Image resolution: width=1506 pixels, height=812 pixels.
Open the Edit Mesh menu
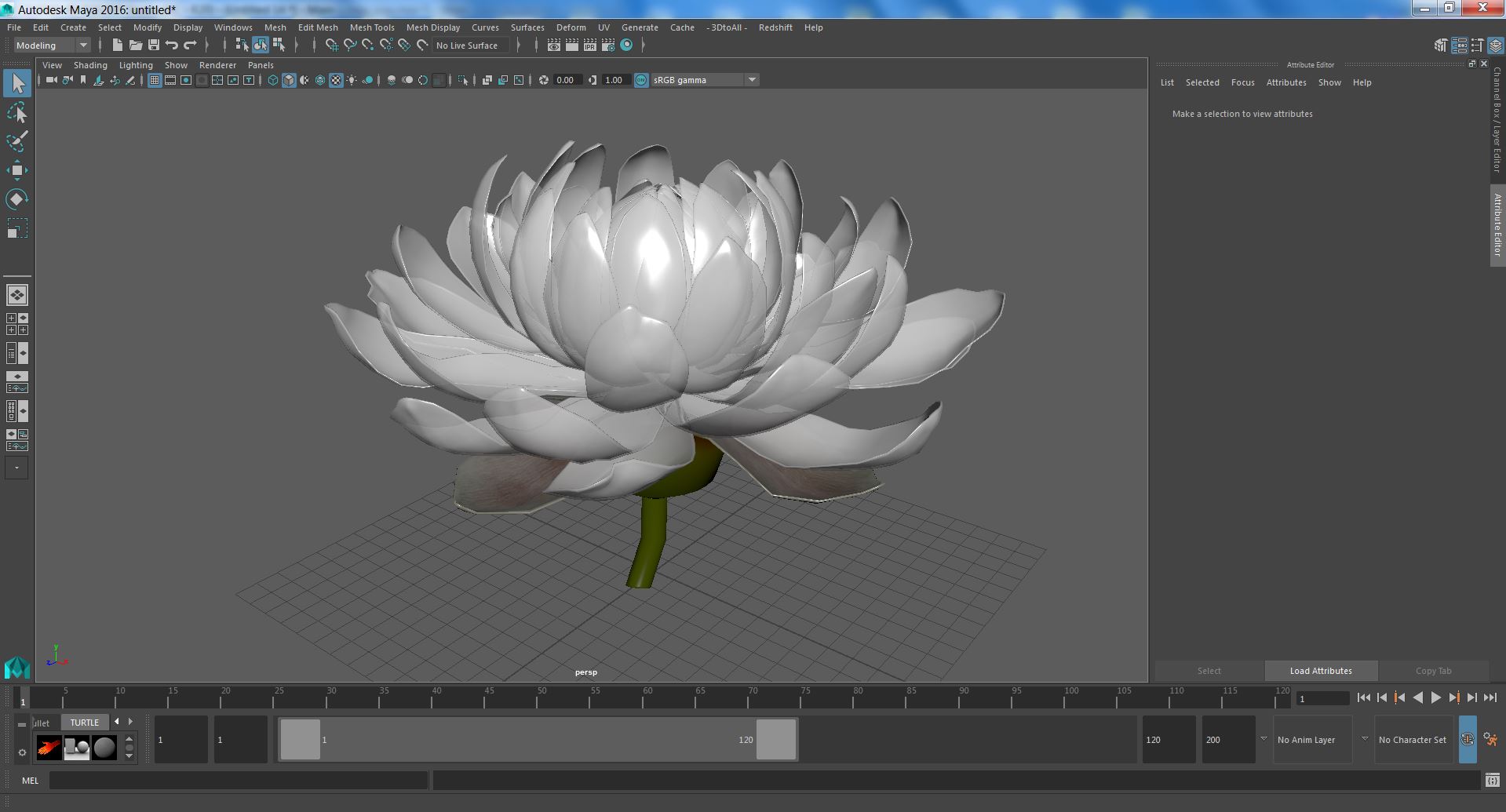(x=318, y=27)
